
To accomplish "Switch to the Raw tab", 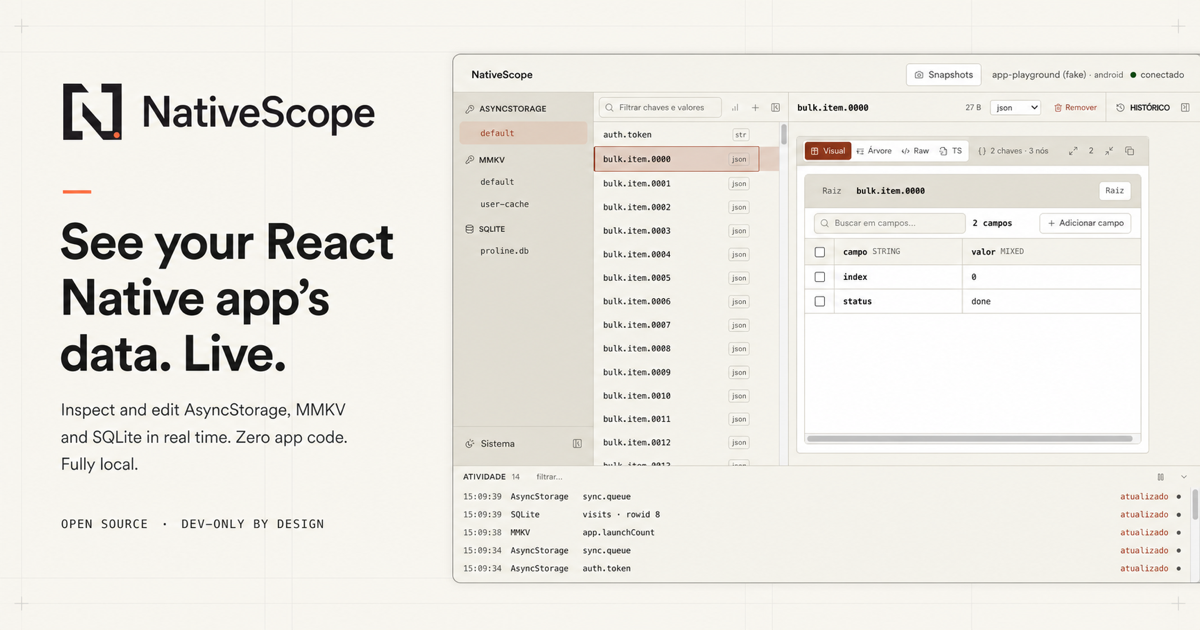I will pyautogui.click(x=915, y=151).
